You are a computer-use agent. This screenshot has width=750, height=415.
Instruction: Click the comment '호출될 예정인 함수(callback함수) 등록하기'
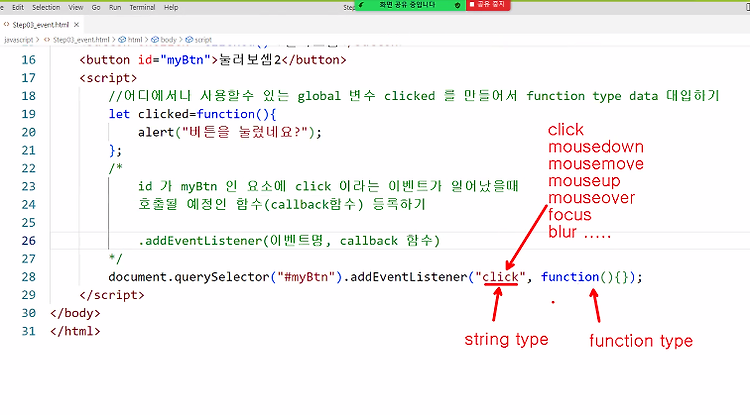click(282, 204)
